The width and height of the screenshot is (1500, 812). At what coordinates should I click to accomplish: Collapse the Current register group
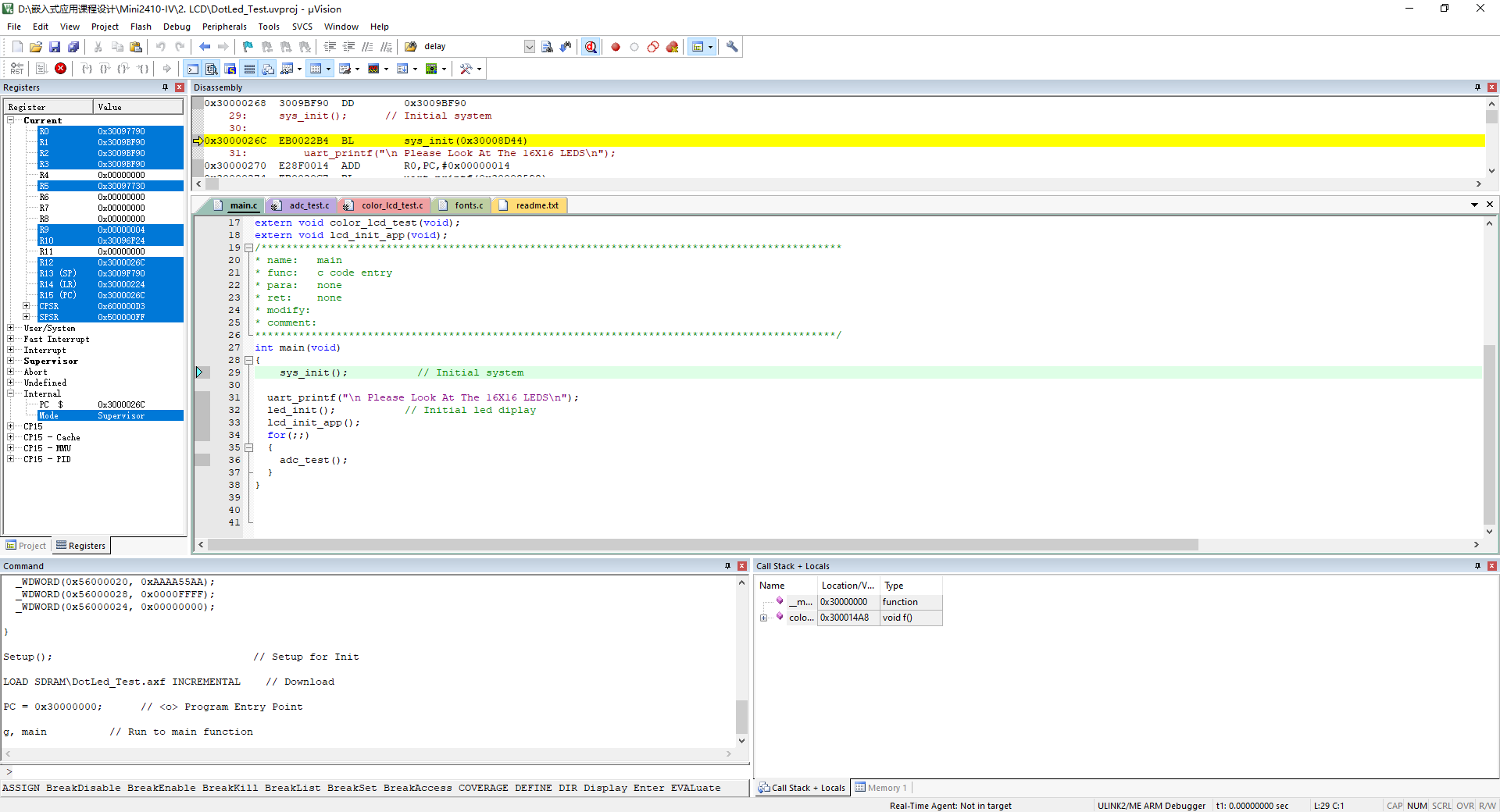[11, 120]
